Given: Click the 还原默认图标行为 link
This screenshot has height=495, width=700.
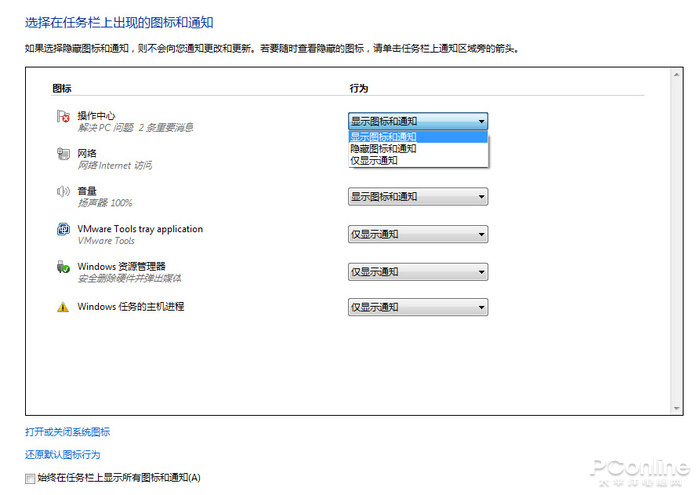Looking at the screenshot, I should pos(62,454).
